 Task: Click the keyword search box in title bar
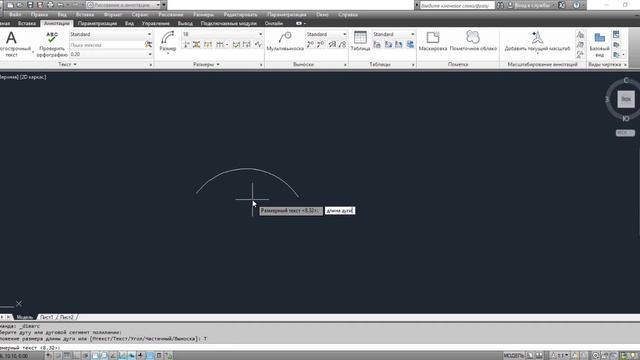pos(457,5)
